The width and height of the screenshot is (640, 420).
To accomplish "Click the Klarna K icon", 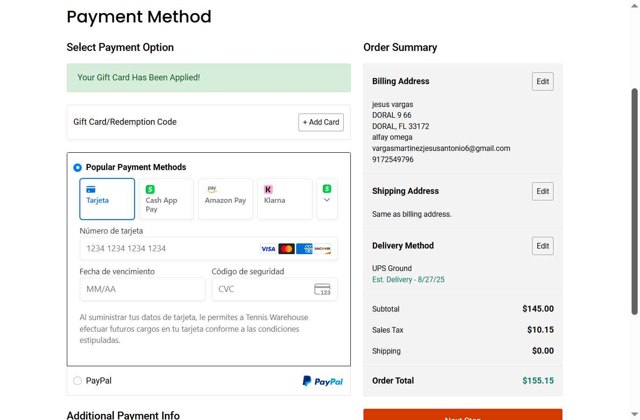I will coord(268,189).
